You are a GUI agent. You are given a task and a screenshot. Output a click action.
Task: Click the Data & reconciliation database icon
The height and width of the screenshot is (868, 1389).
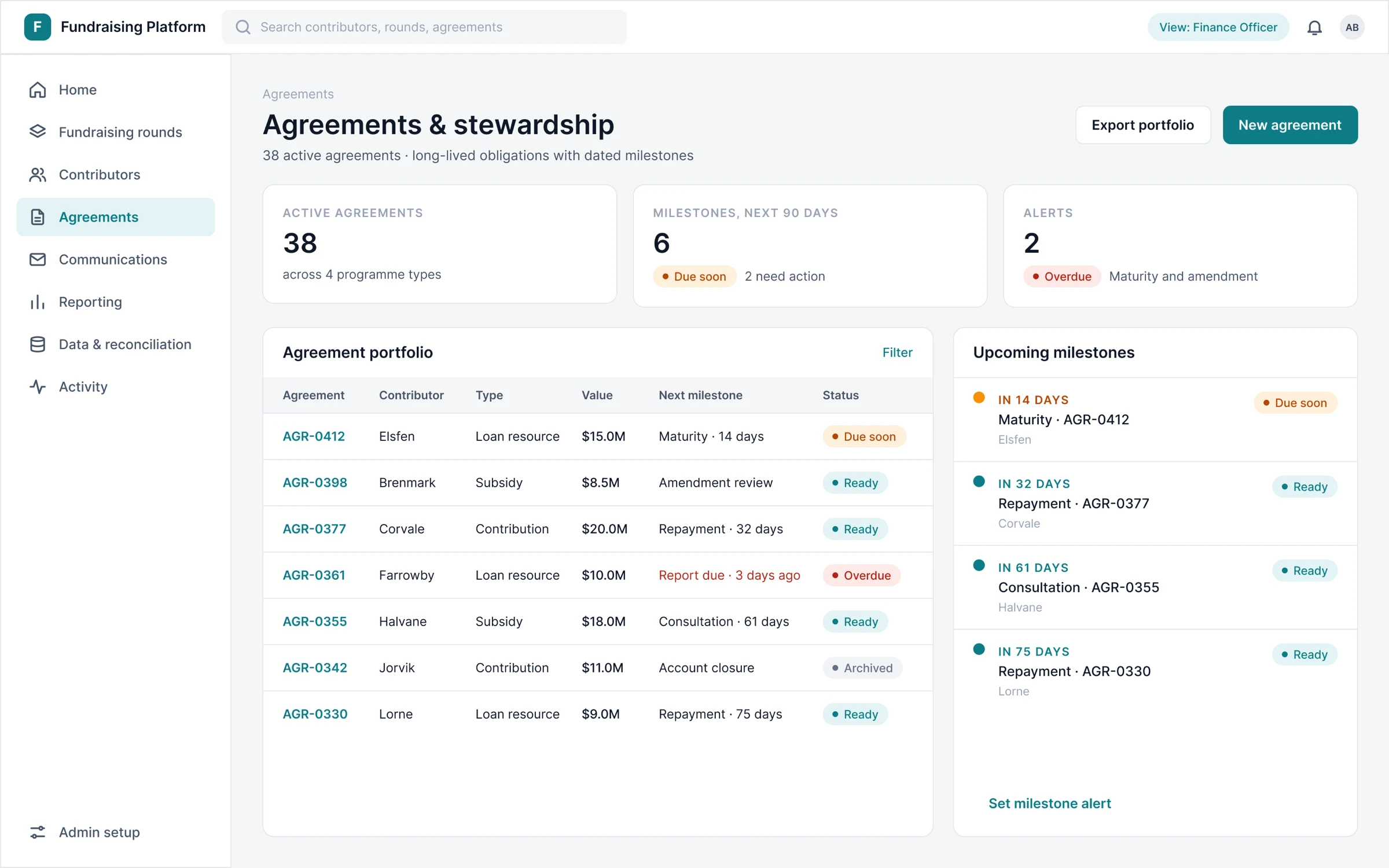pos(38,344)
